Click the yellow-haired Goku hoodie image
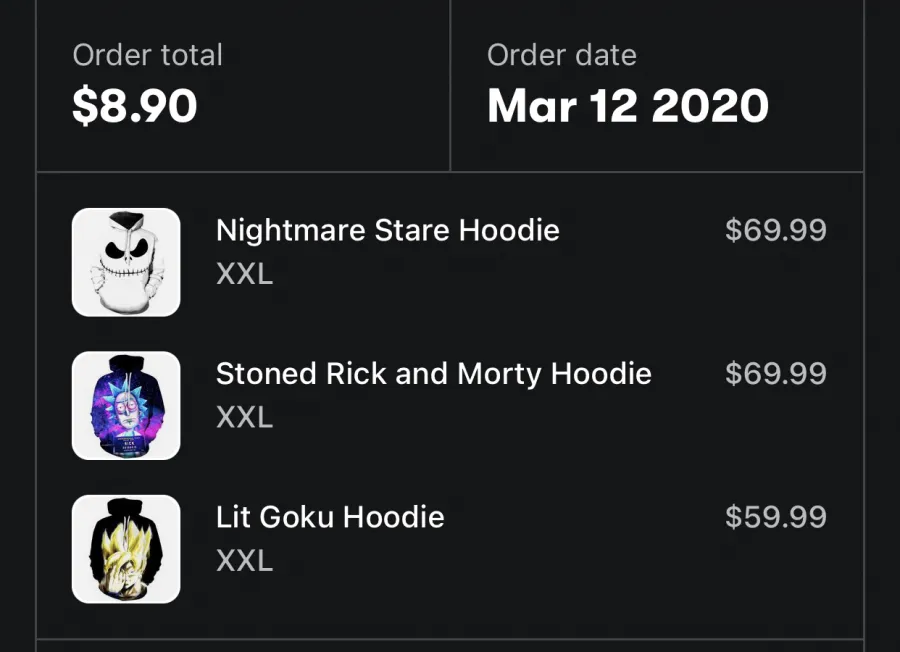900x652 pixels. pyautogui.click(x=126, y=549)
